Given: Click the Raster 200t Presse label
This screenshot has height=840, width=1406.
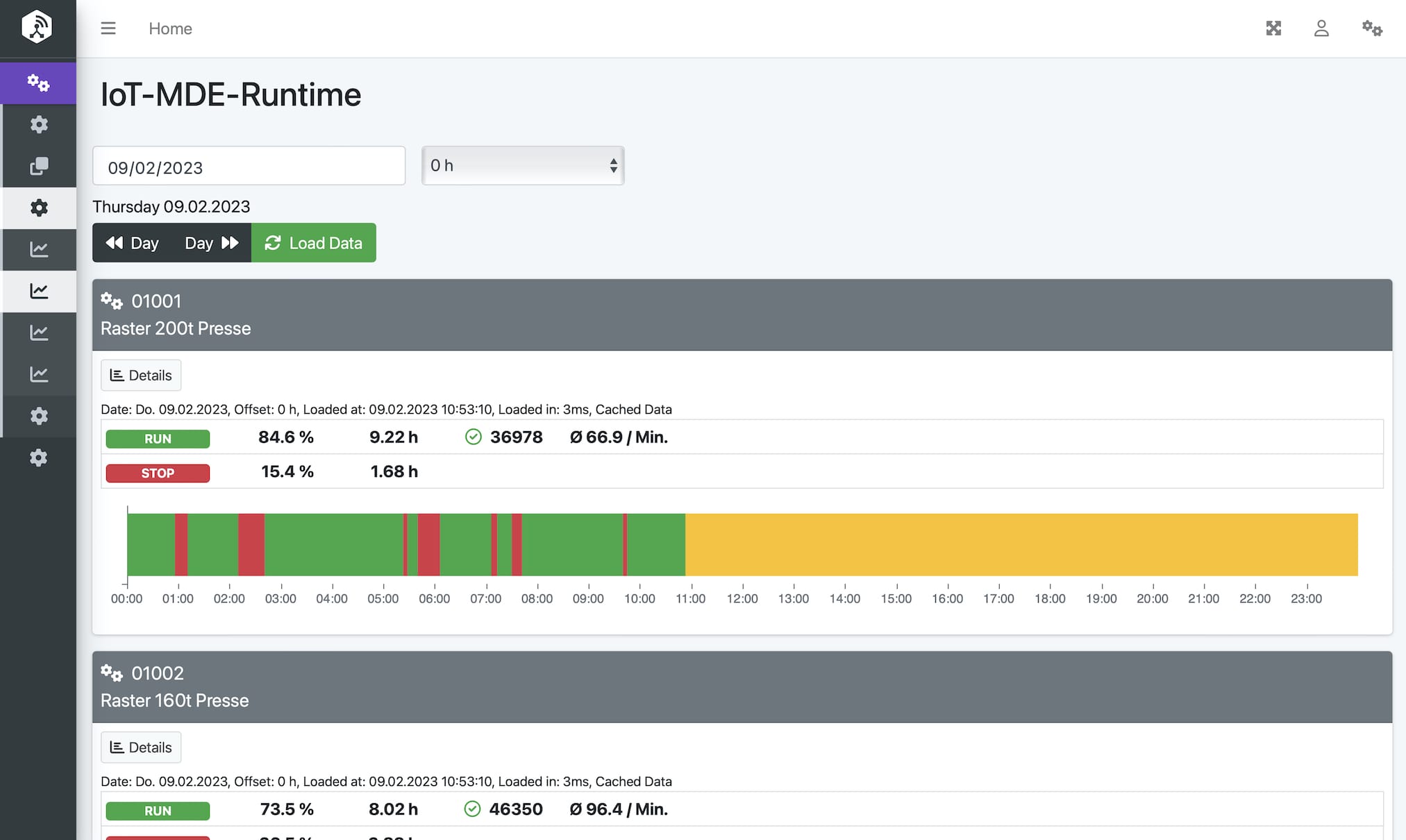Looking at the screenshot, I should point(176,328).
